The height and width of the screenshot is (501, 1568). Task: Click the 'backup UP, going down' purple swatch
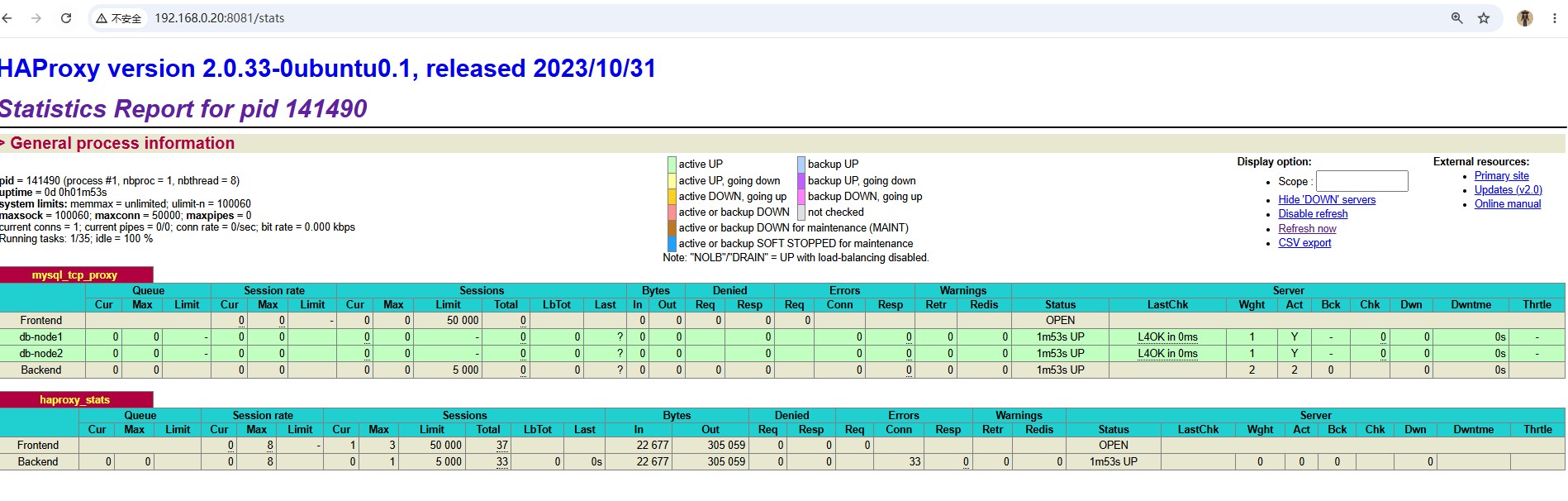pos(801,180)
